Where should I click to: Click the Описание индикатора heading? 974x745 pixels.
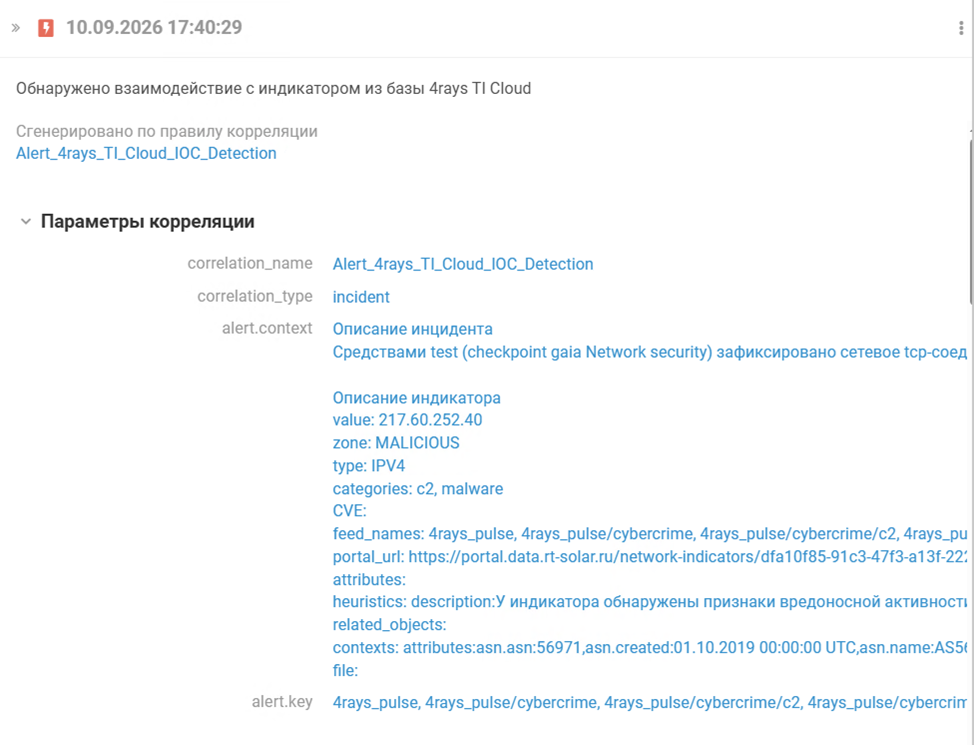coord(416,398)
